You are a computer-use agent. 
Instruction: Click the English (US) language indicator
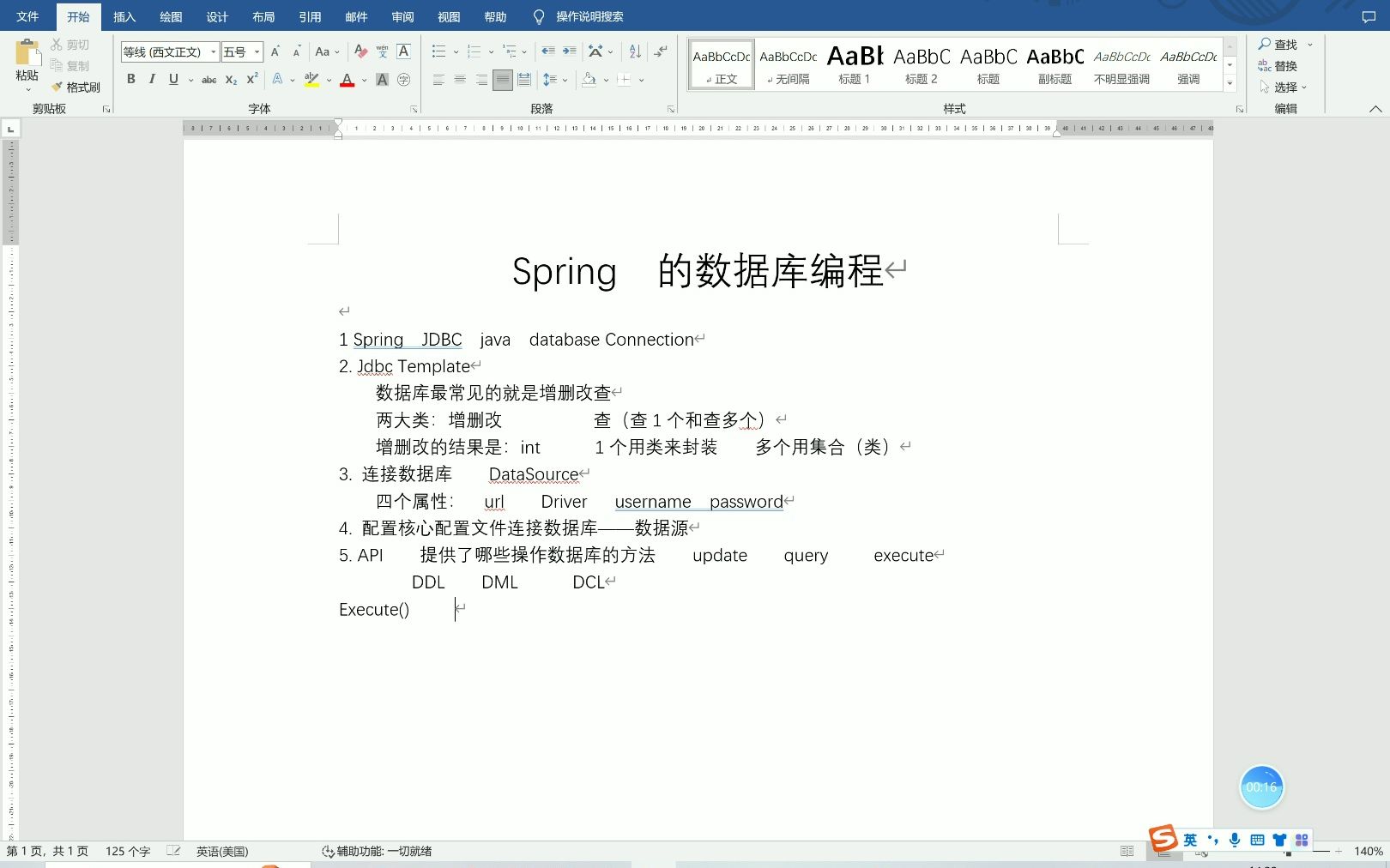222,851
